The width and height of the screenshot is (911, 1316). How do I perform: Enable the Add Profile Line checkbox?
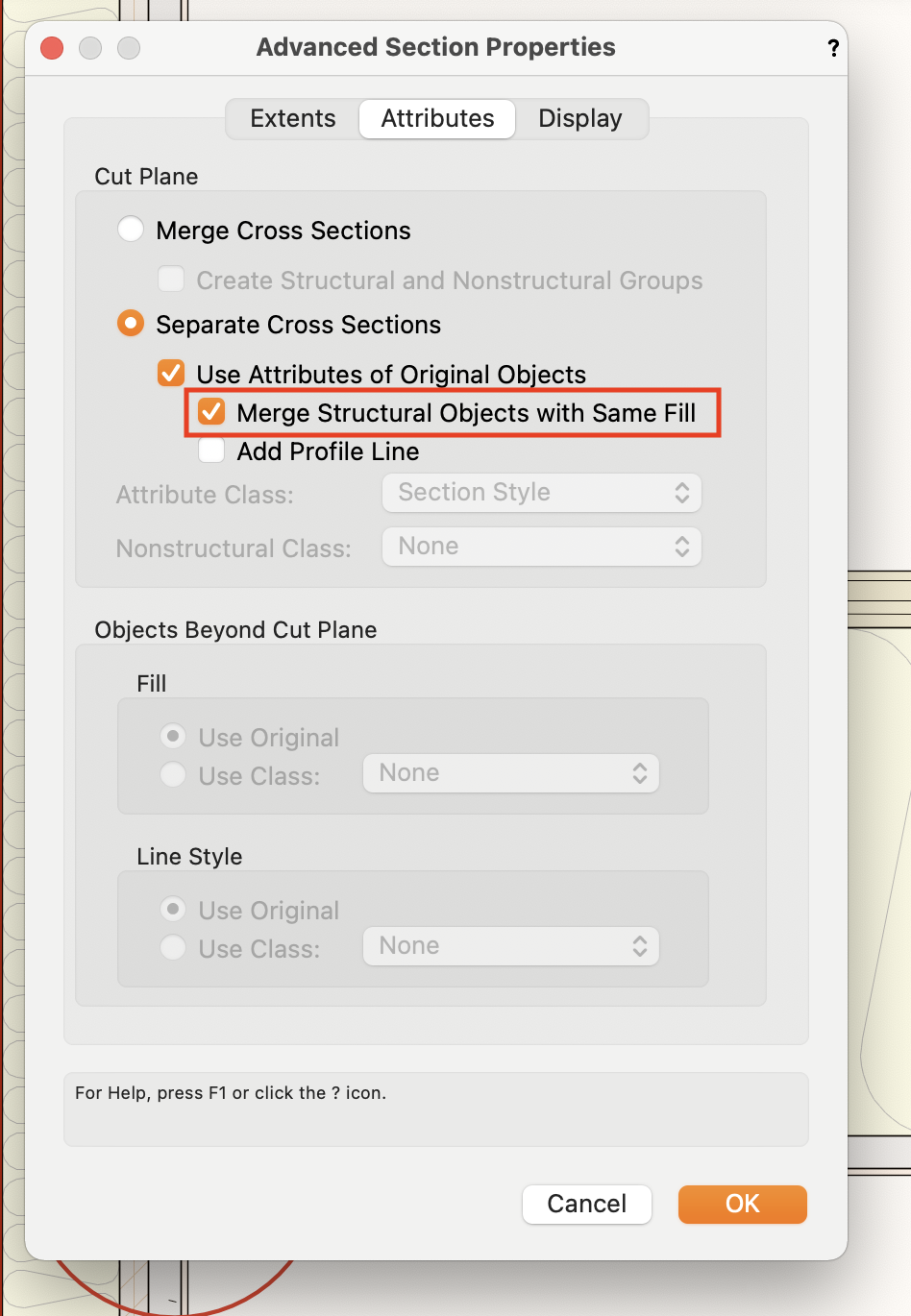[x=211, y=451]
